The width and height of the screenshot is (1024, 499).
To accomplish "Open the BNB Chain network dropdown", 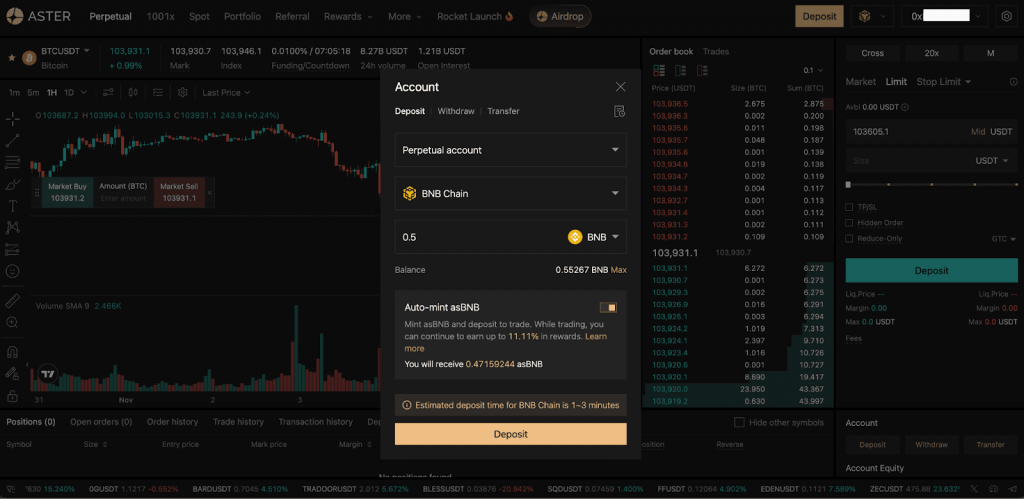I will (x=510, y=194).
